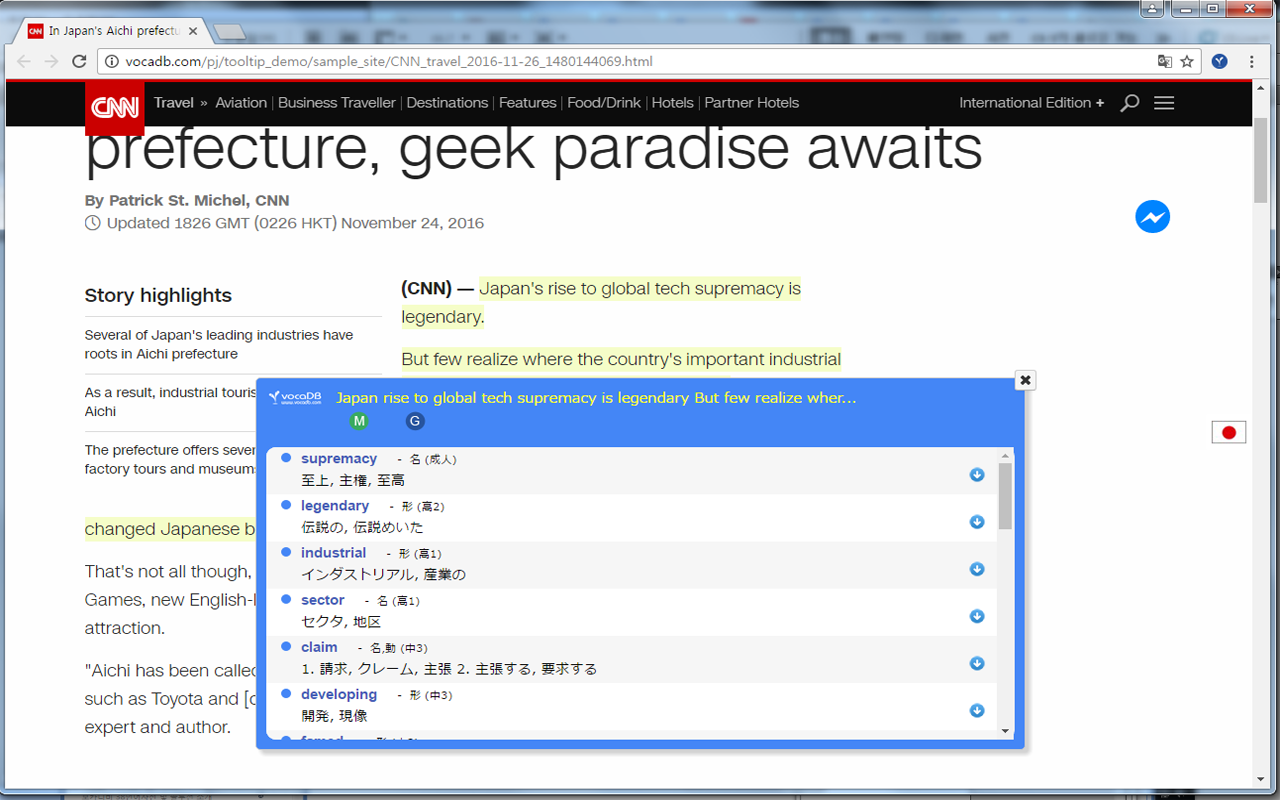Click the page scrollbar up arrow
The width and height of the screenshot is (1280, 800).
point(1261,89)
